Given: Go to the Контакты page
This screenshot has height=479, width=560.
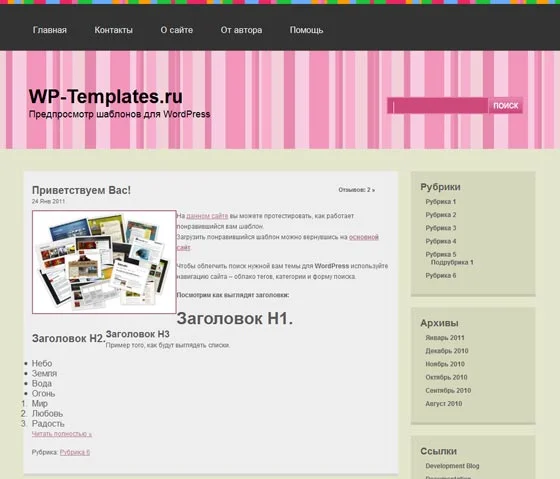Looking at the screenshot, I should point(114,30).
